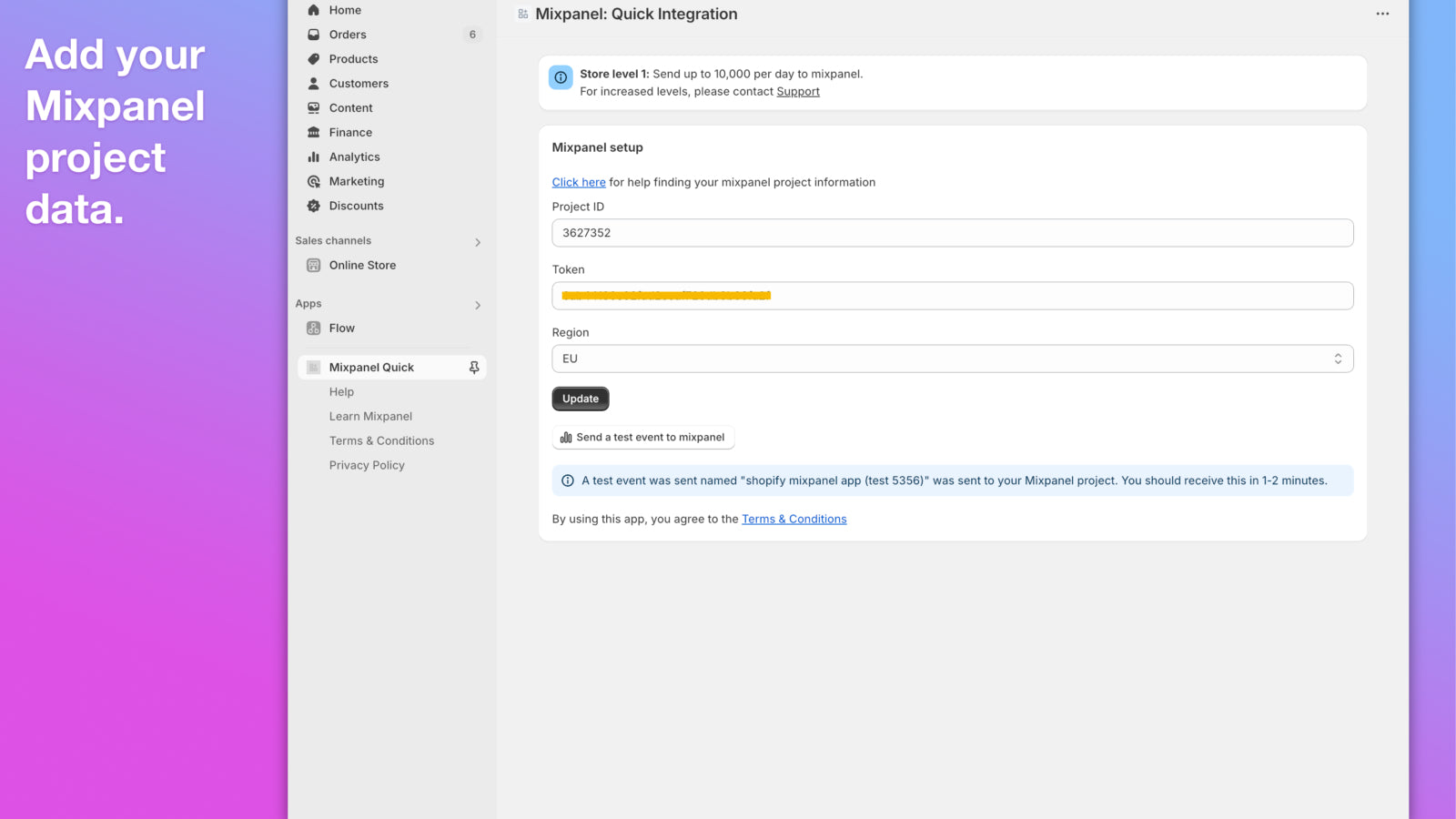Open Customers via its sidebar icon
The image size is (1456, 819).
pyautogui.click(x=313, y=83)
